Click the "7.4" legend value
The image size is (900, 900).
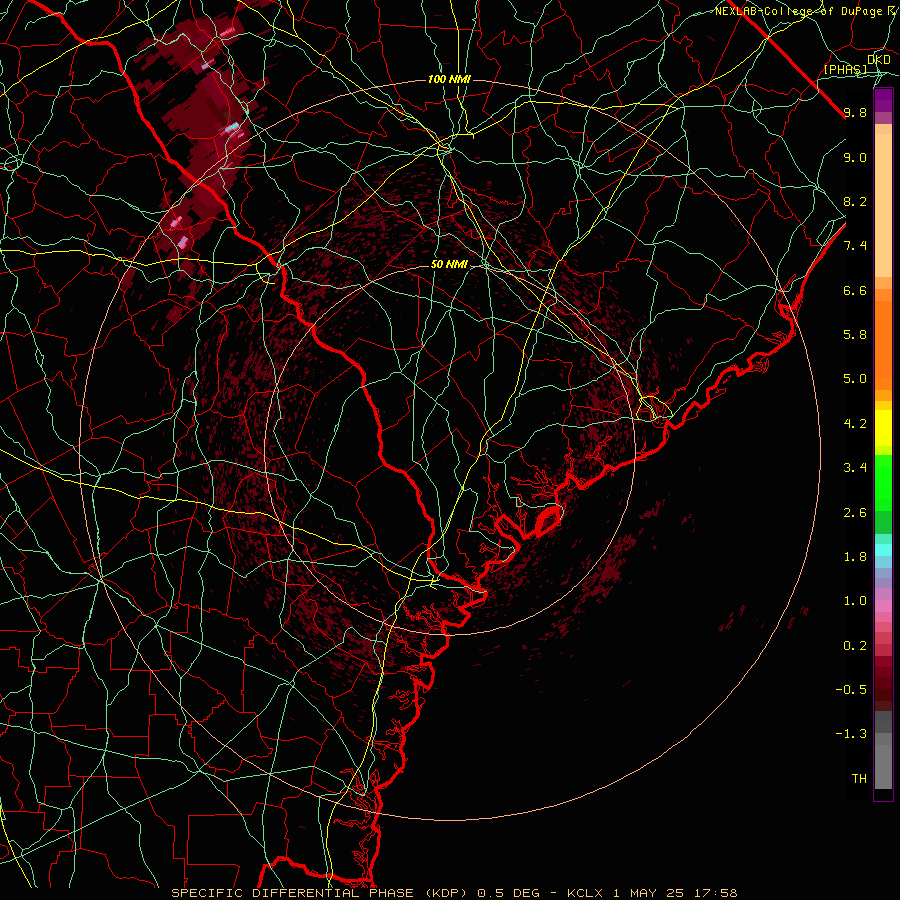pyautogui.click(x=855, y=246)
